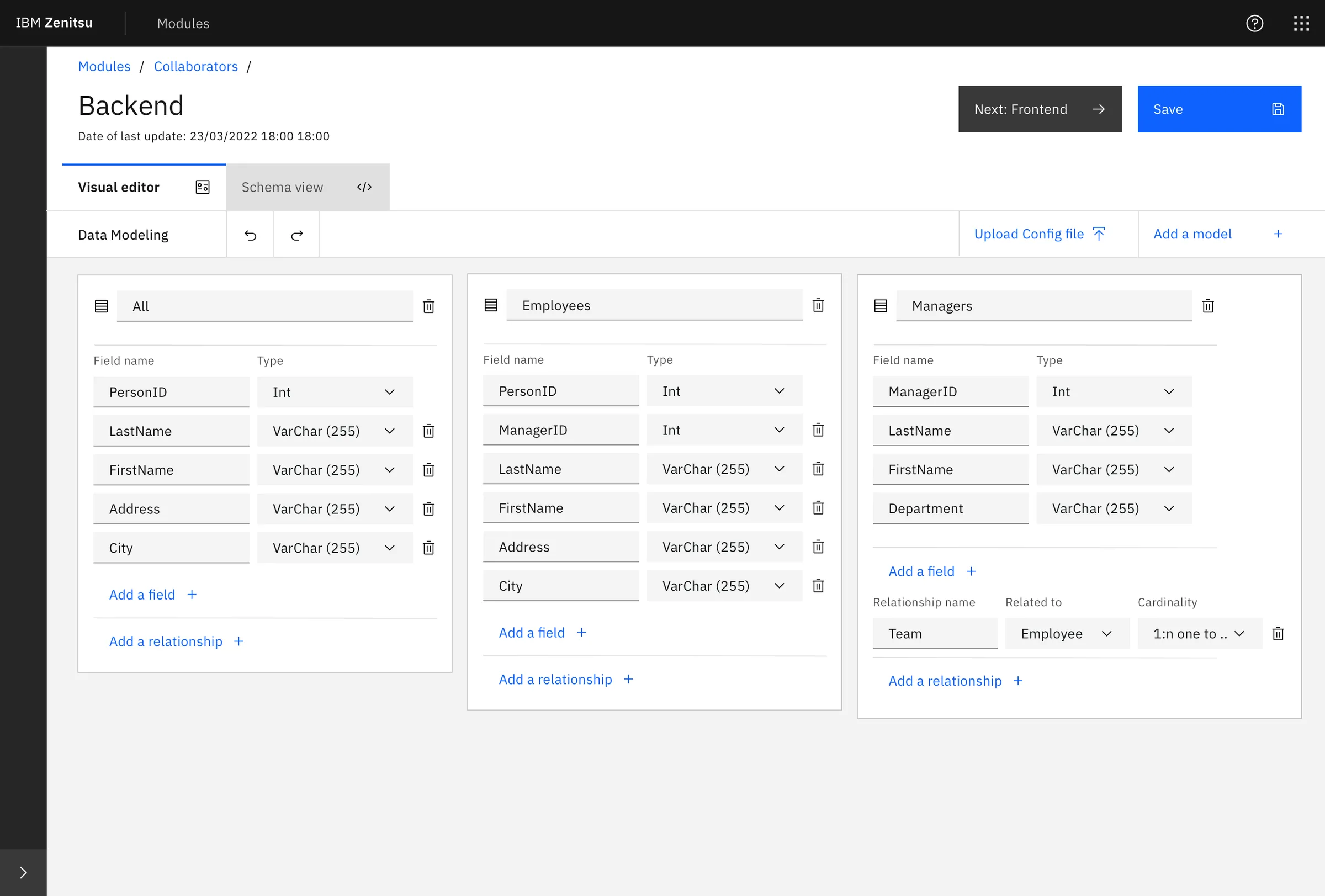Change PersonID type in All model
1325x896 pixels.
tap(334, 392)
